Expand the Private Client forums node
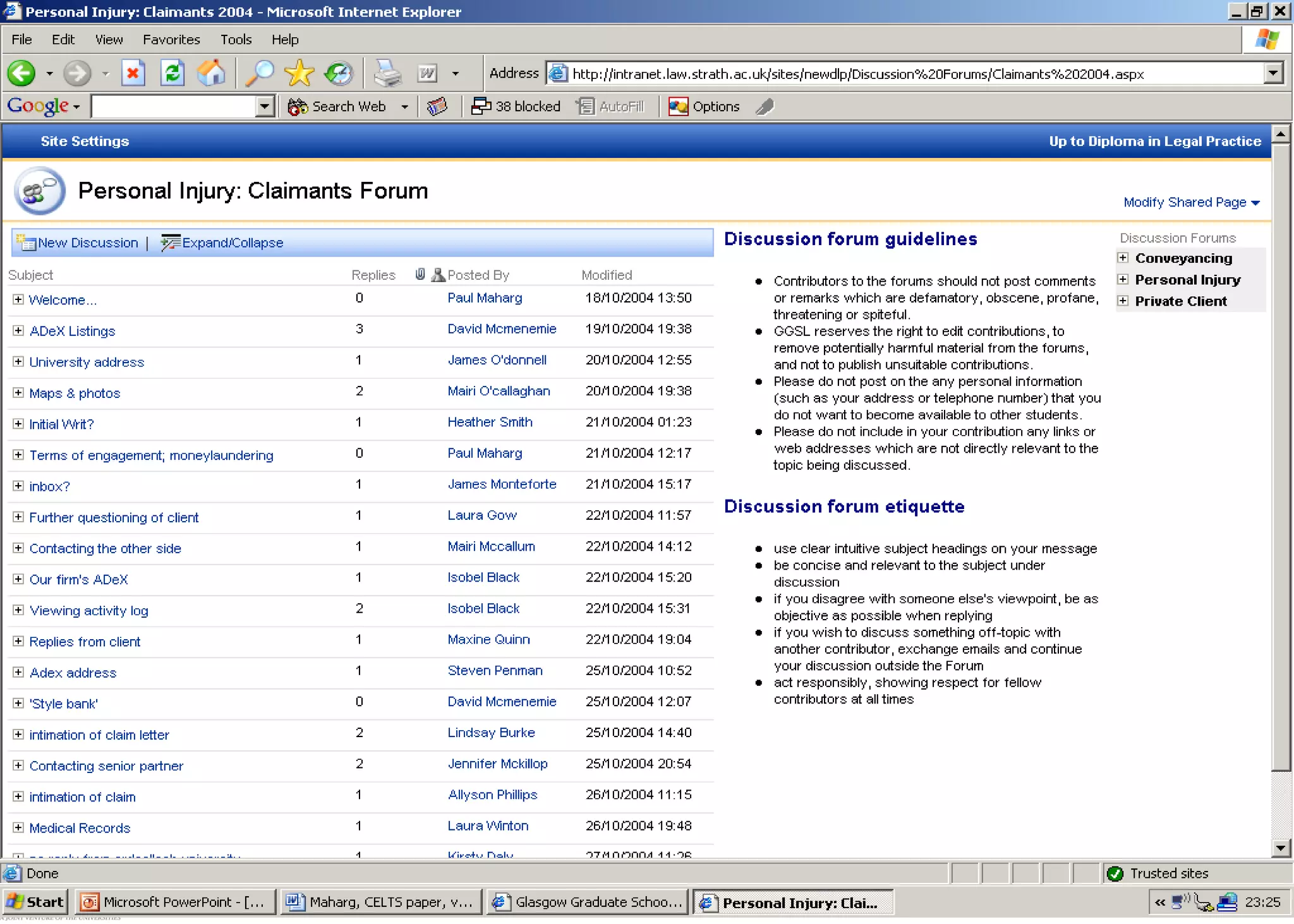This screenshot has height=924, width=1294. pyautogui.click(x=1123, y=301)
